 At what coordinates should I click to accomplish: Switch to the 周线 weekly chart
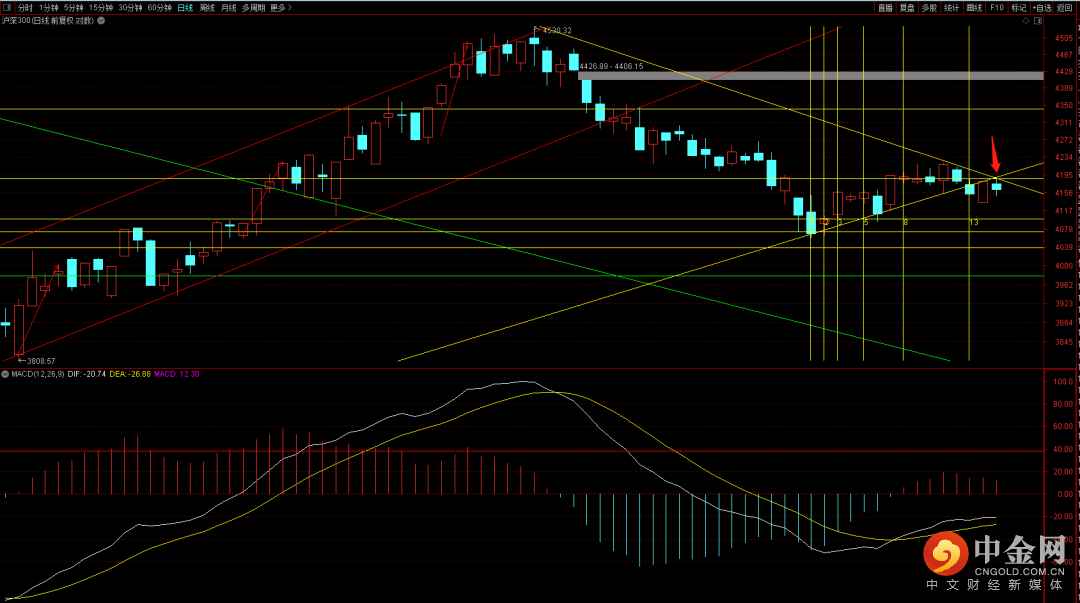[x=207, y=8]
